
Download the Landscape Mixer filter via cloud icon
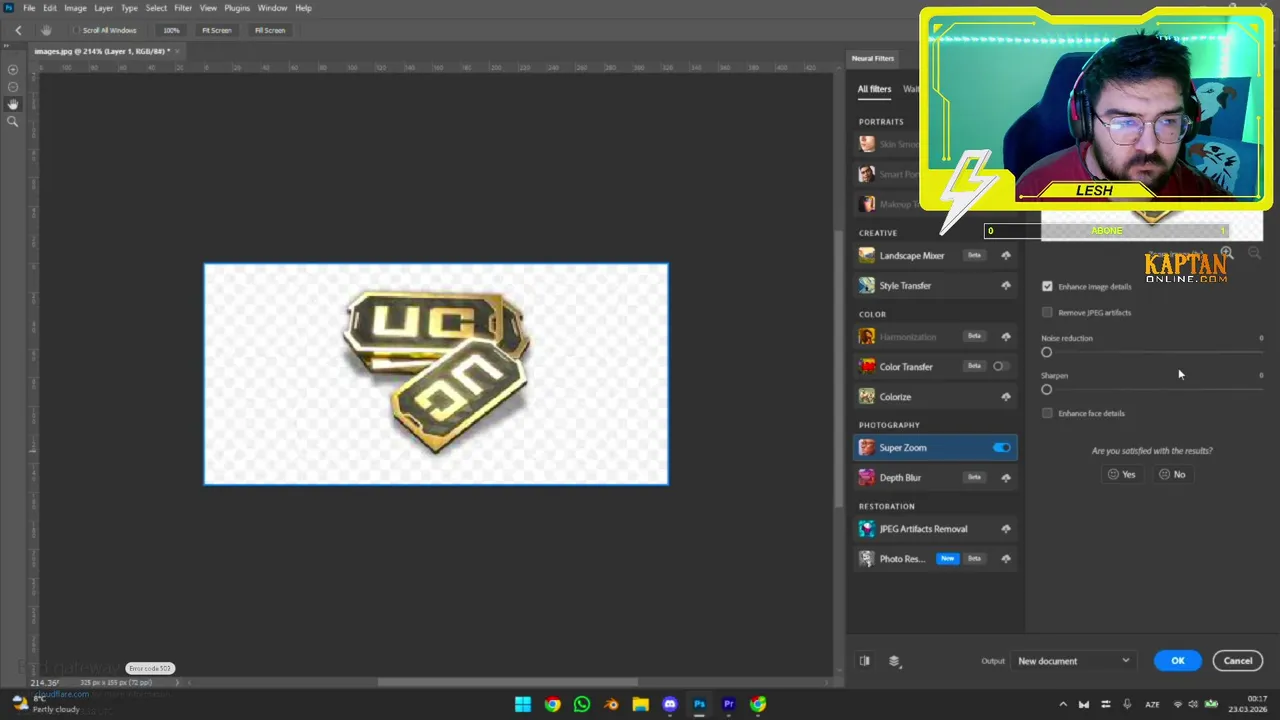coord(1006,255)
